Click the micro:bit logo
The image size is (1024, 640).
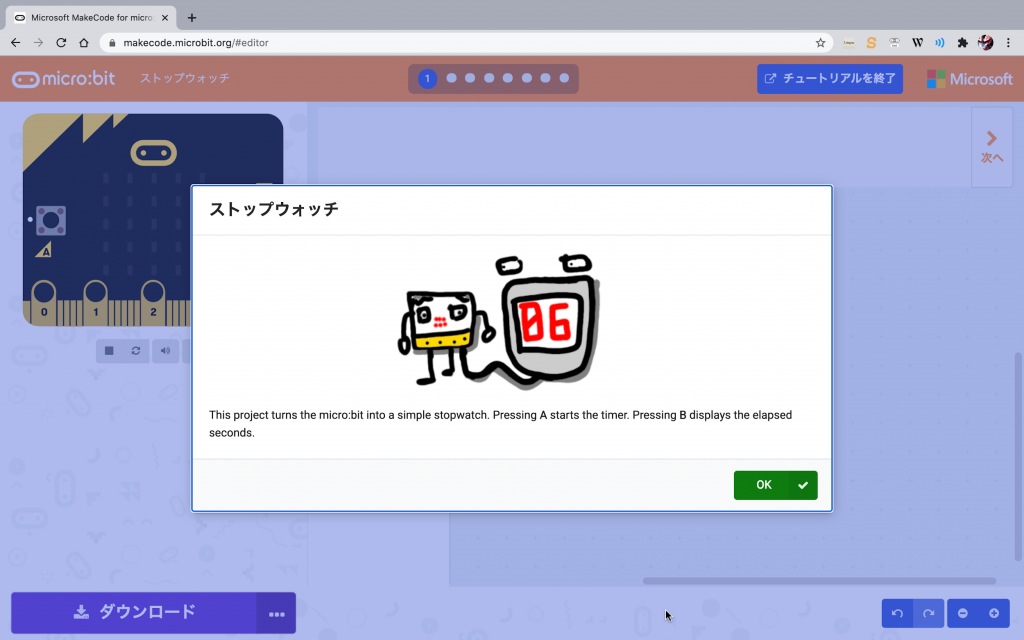click(67, 79)
